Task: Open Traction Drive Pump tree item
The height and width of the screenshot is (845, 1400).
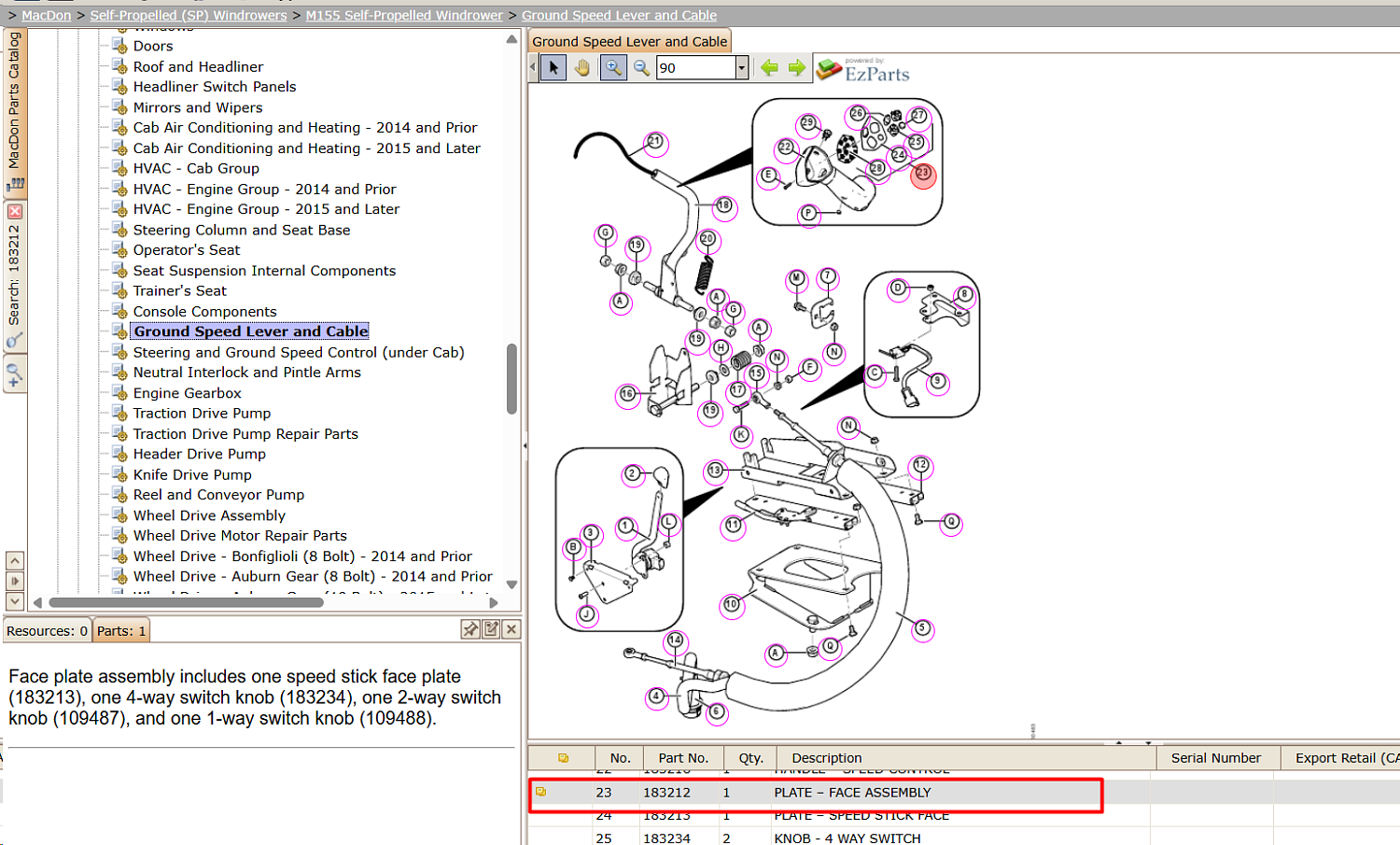Action: click(x=202, y=414)
